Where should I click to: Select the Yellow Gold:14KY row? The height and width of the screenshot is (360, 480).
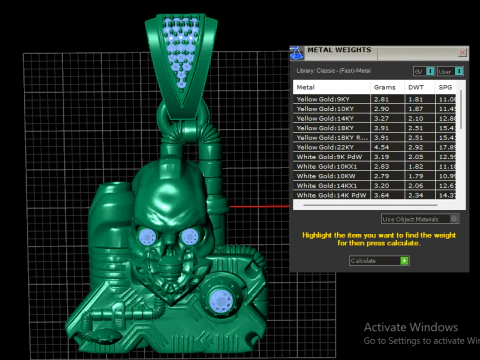click(x=375, y=118)
